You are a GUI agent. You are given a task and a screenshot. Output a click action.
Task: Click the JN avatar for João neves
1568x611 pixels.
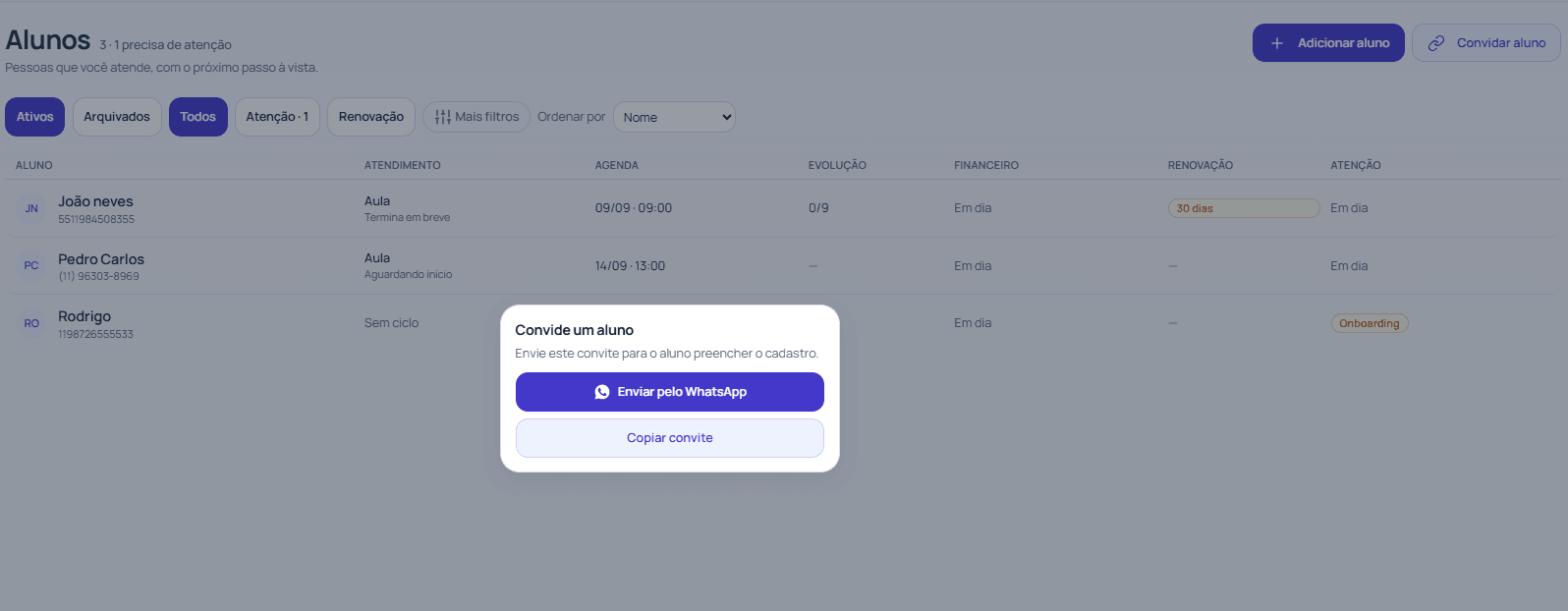31,208
